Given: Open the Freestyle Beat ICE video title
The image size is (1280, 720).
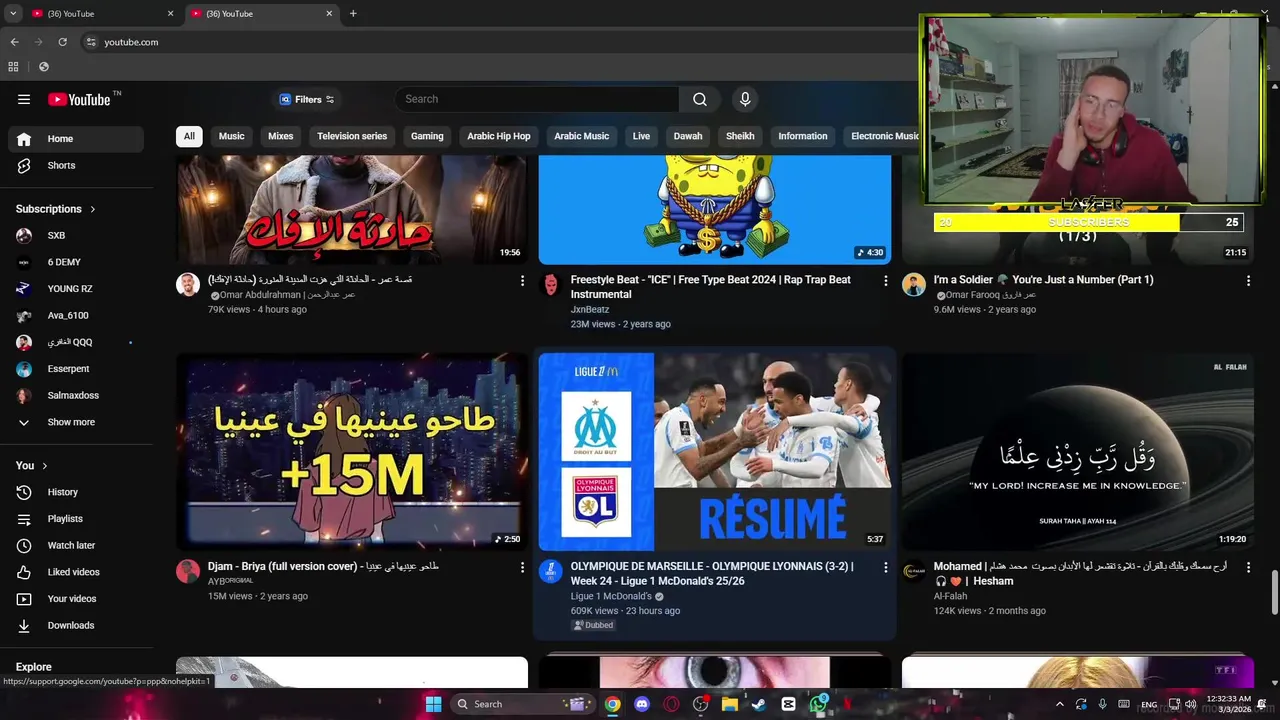Looking at the screenshot, I should pos(711,287).
